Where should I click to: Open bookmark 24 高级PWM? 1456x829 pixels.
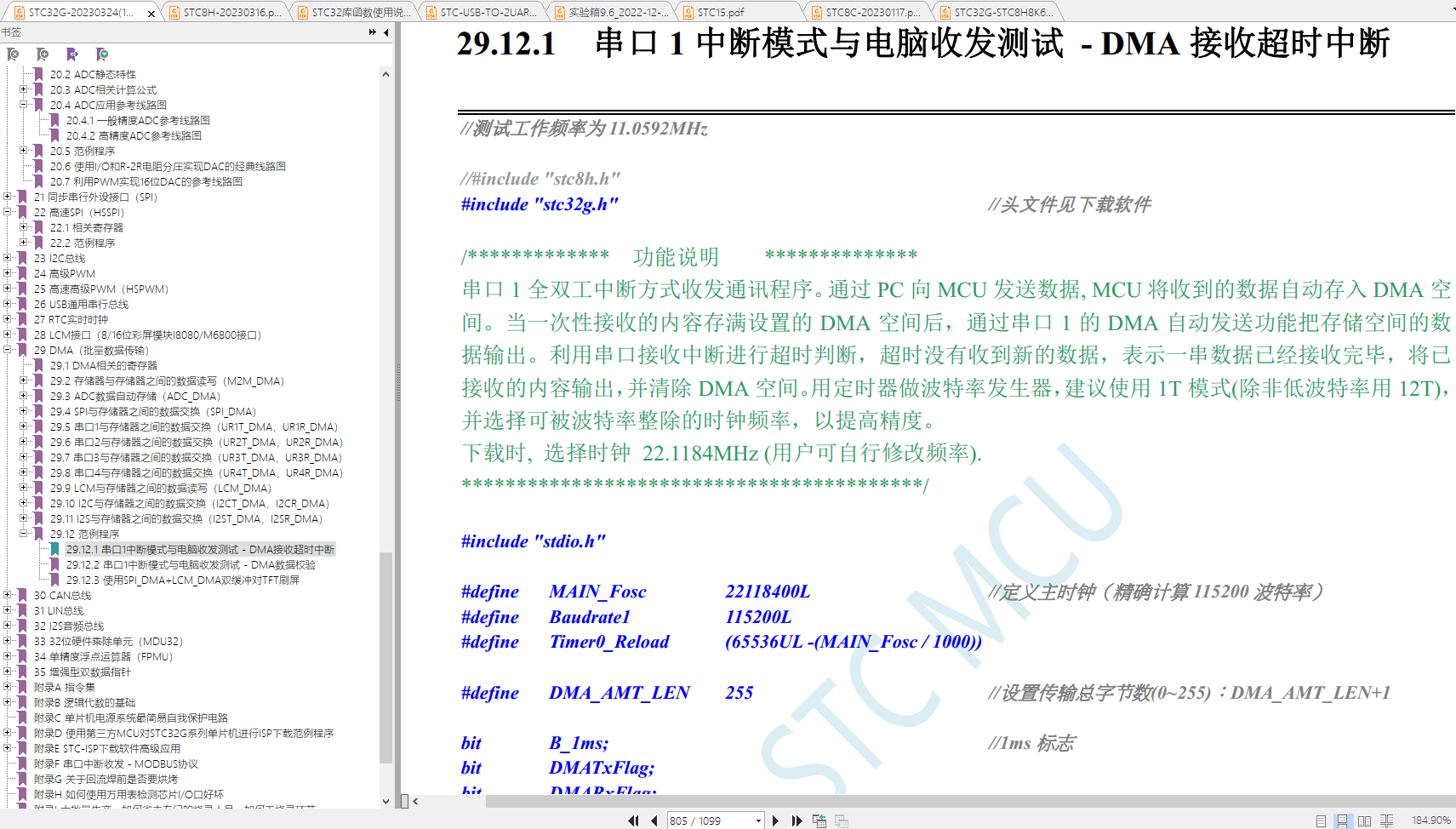coord(65,274)
